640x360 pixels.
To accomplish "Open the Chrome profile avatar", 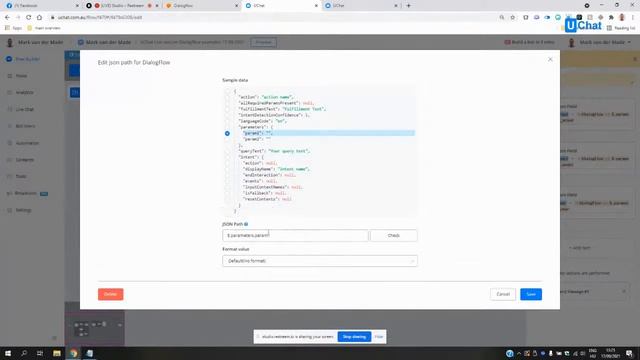I will pos(622,18).
